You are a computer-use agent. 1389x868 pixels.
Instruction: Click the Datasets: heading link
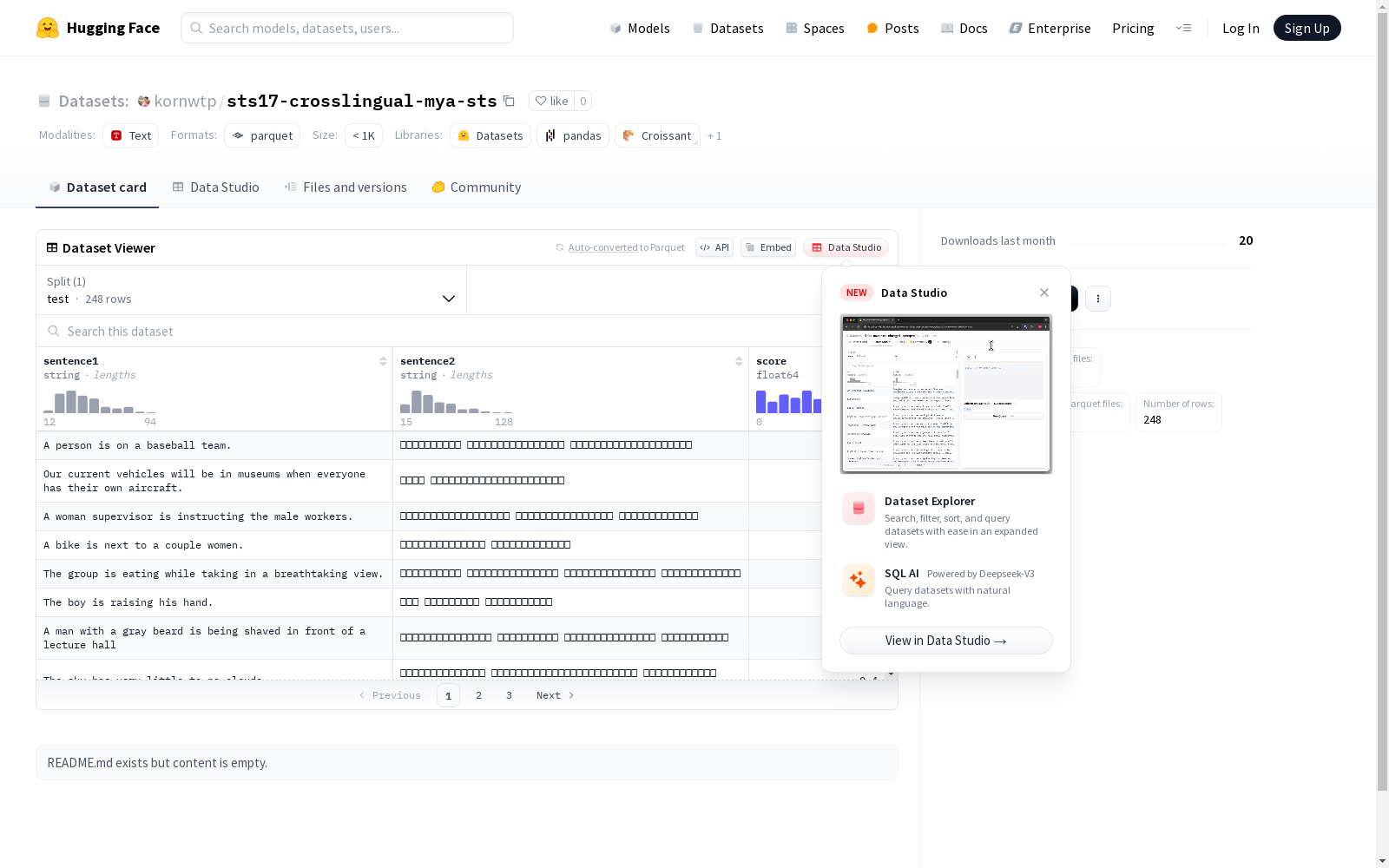(93, 101)
